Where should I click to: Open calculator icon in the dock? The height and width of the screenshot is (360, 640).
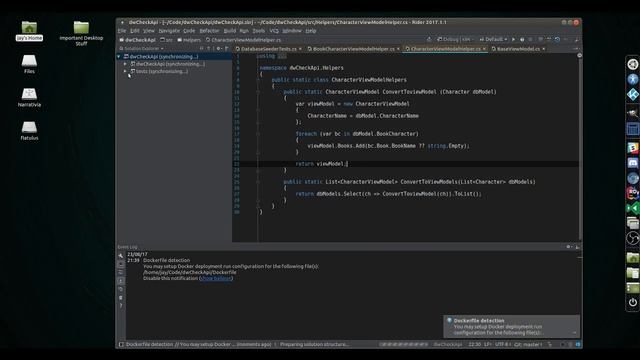[x=633, y=129]
